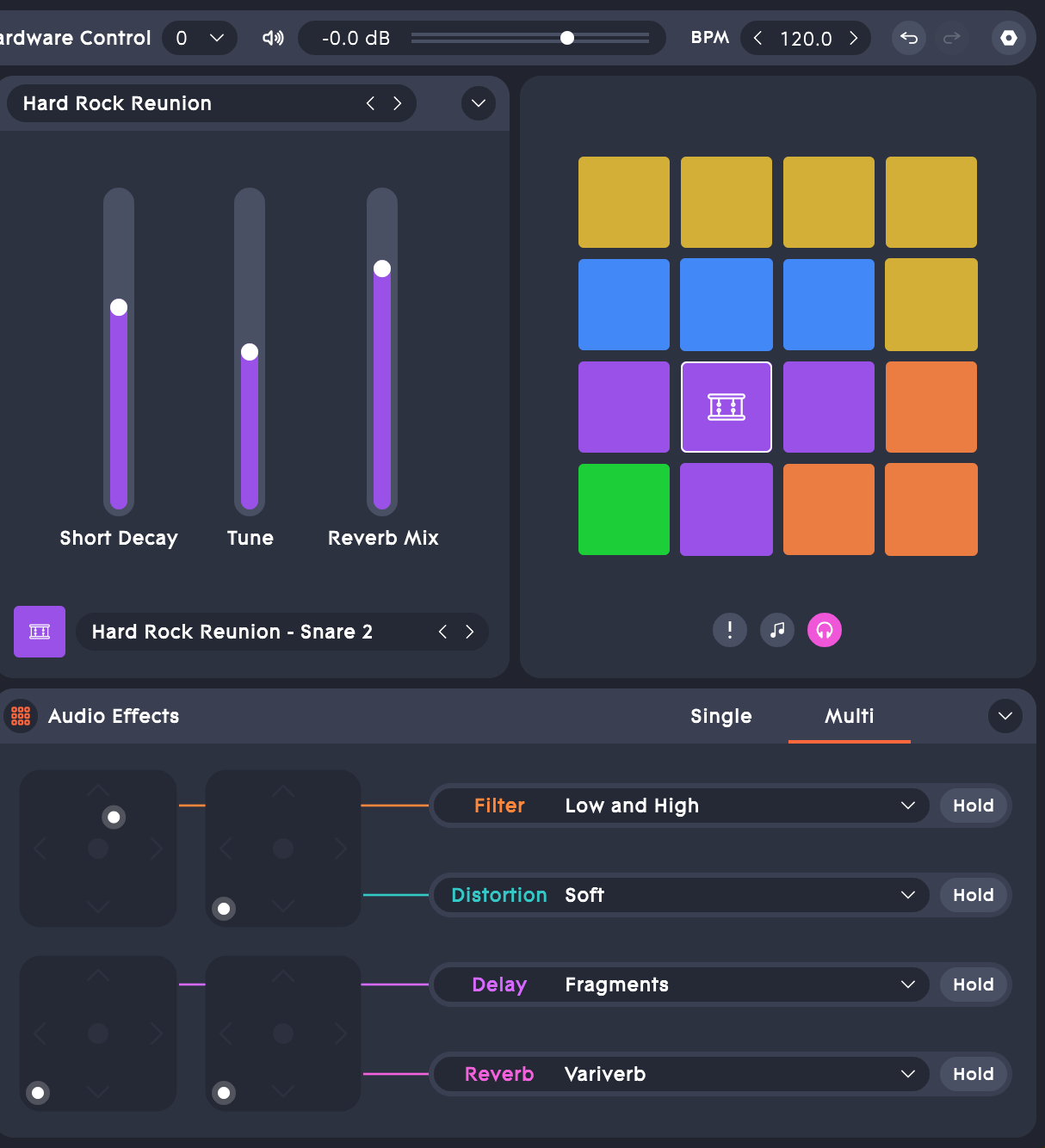Open the hexagon settings icon
Image resolution: width=1045 pixels, height=1148 pixels.
point(1009,38)
